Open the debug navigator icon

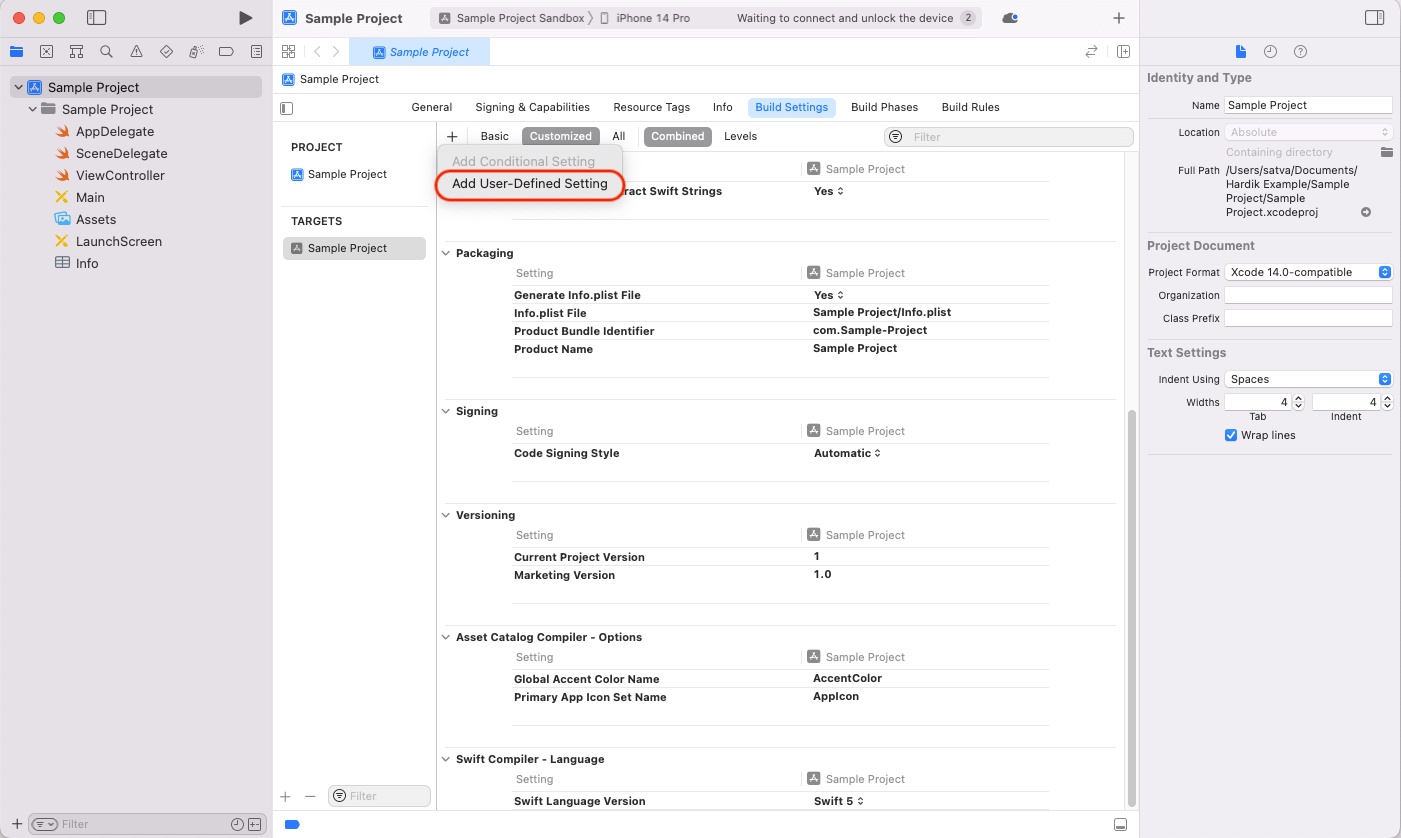point(196,51)
